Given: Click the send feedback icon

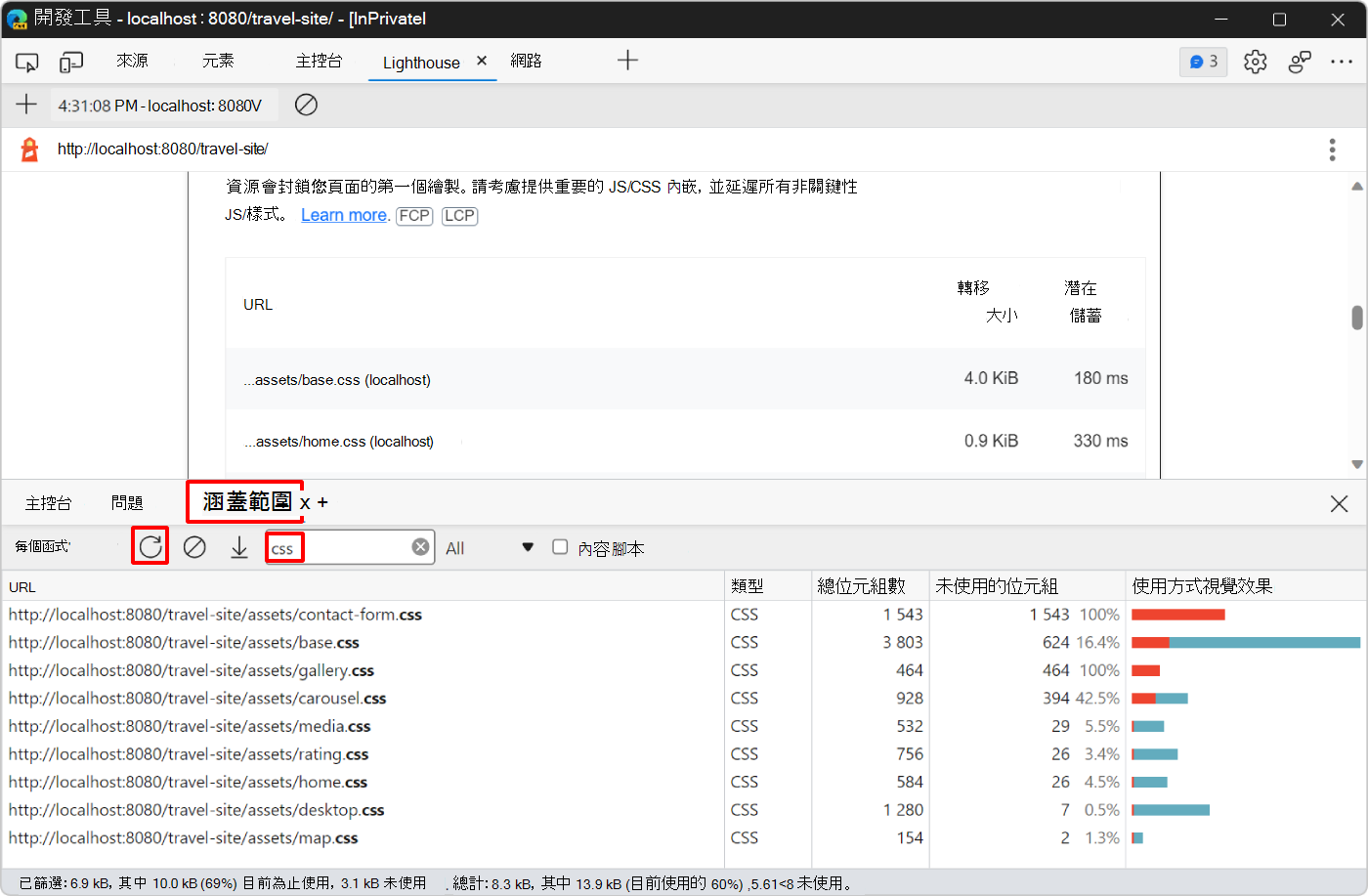Looking at the screenshot, I should tap(1300, 61).
